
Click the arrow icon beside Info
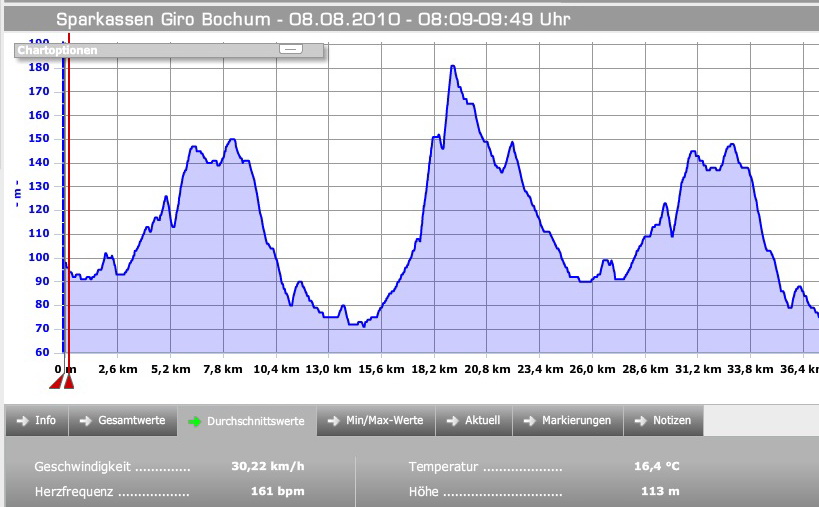[x=21, y=421]
